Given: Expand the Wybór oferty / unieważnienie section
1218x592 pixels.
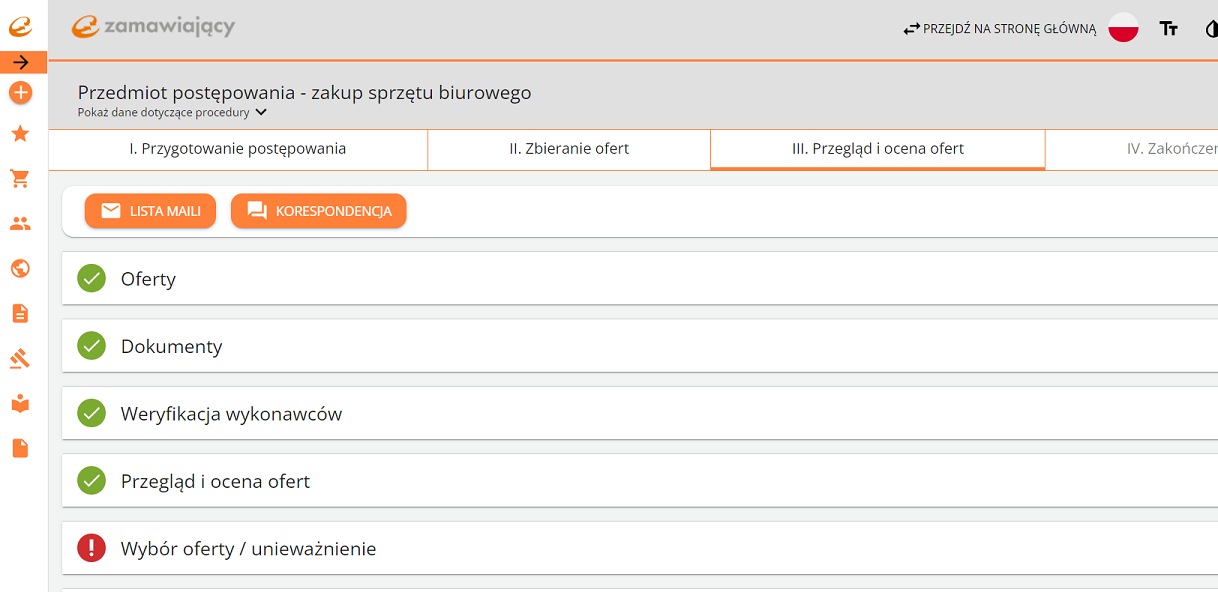Looking at the screenshot, I should (640, 549).
